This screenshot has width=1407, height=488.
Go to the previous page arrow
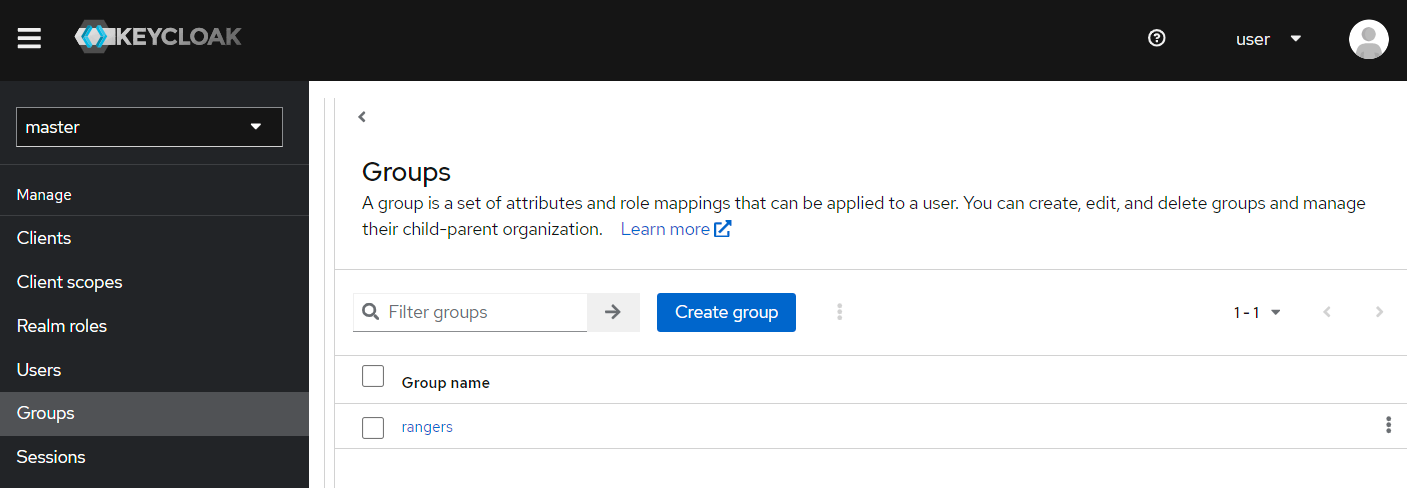pos(1327,312)
